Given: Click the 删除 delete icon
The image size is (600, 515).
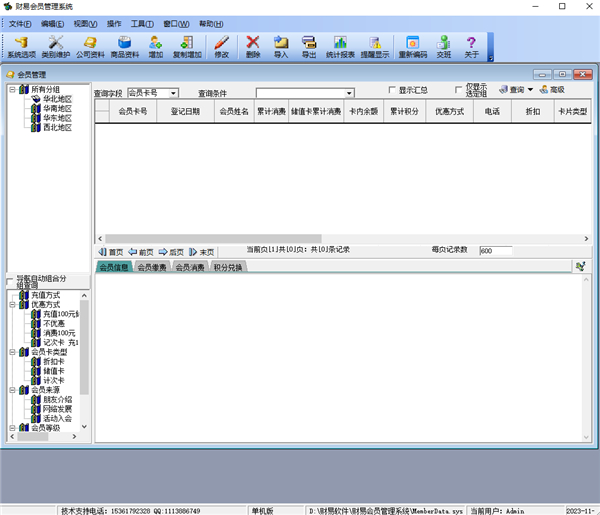Looking at the screenshot, I should [253, 46].
